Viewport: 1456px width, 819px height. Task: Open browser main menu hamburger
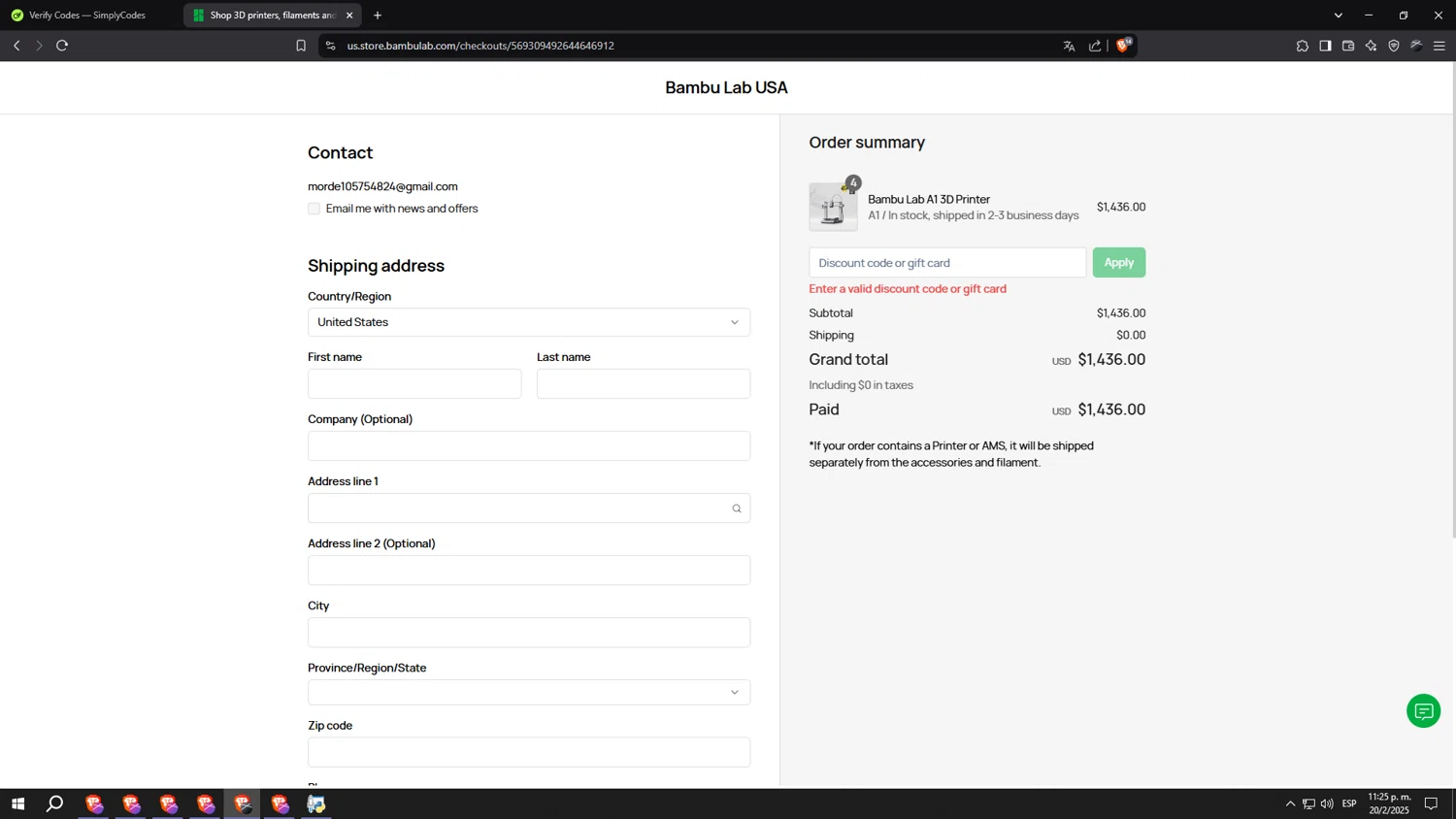[1439, 46]
